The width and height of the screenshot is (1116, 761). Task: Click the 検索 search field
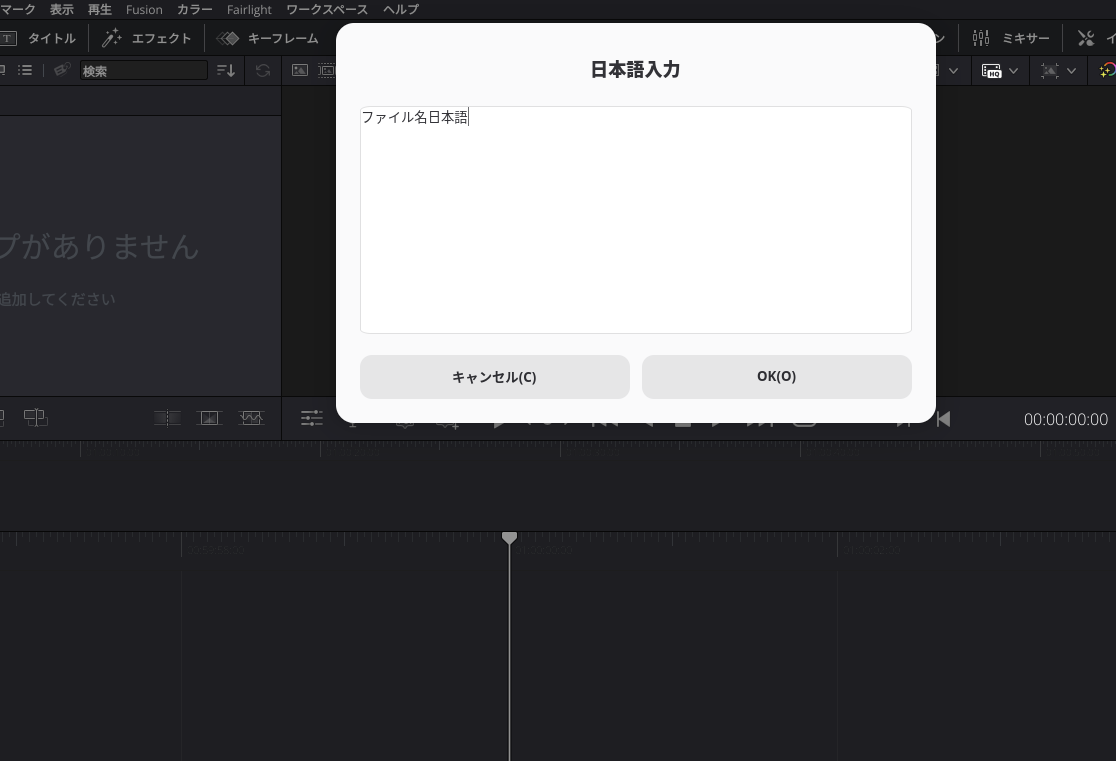point(144,70)
